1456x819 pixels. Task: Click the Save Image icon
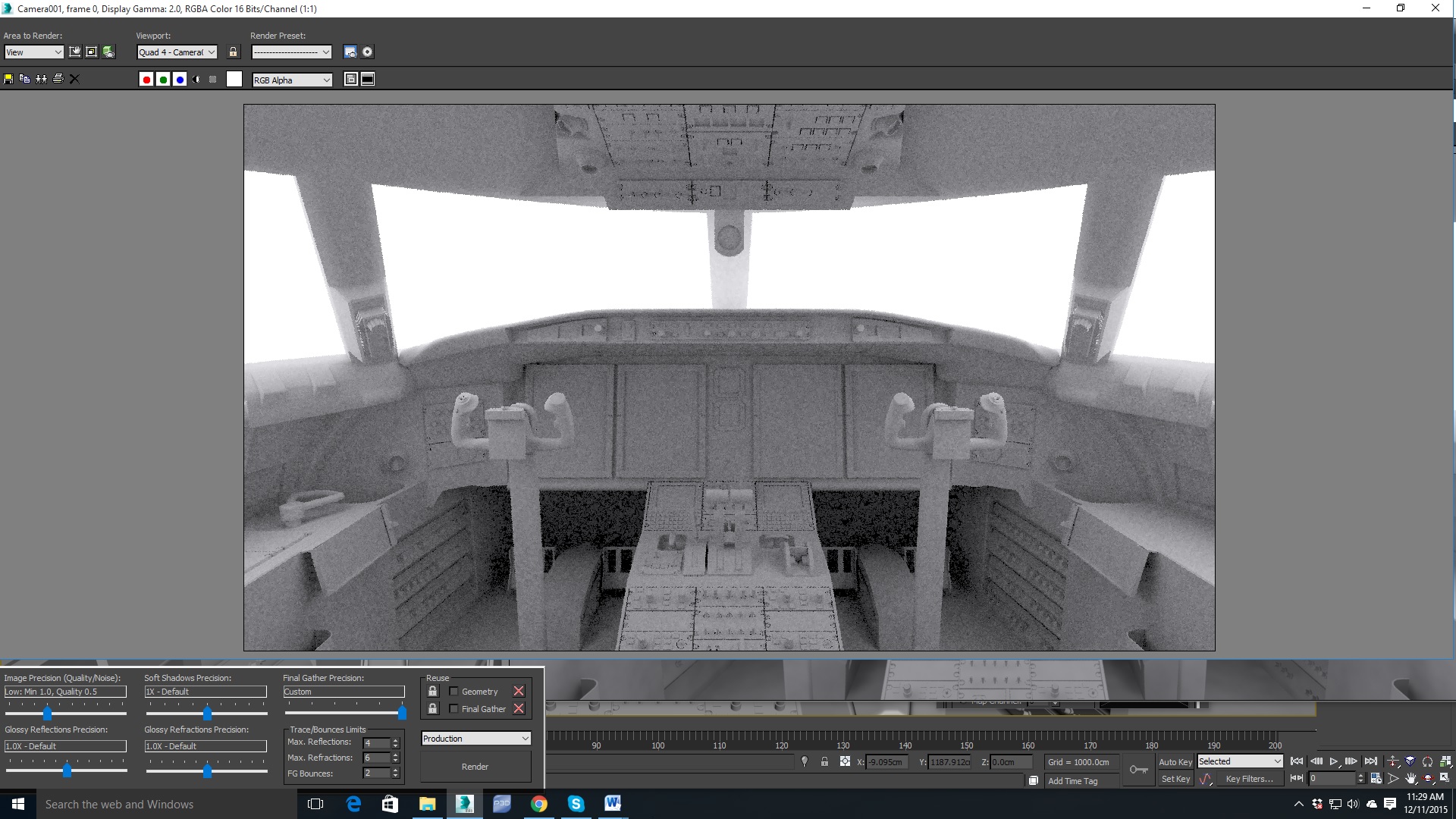(8, 79)
